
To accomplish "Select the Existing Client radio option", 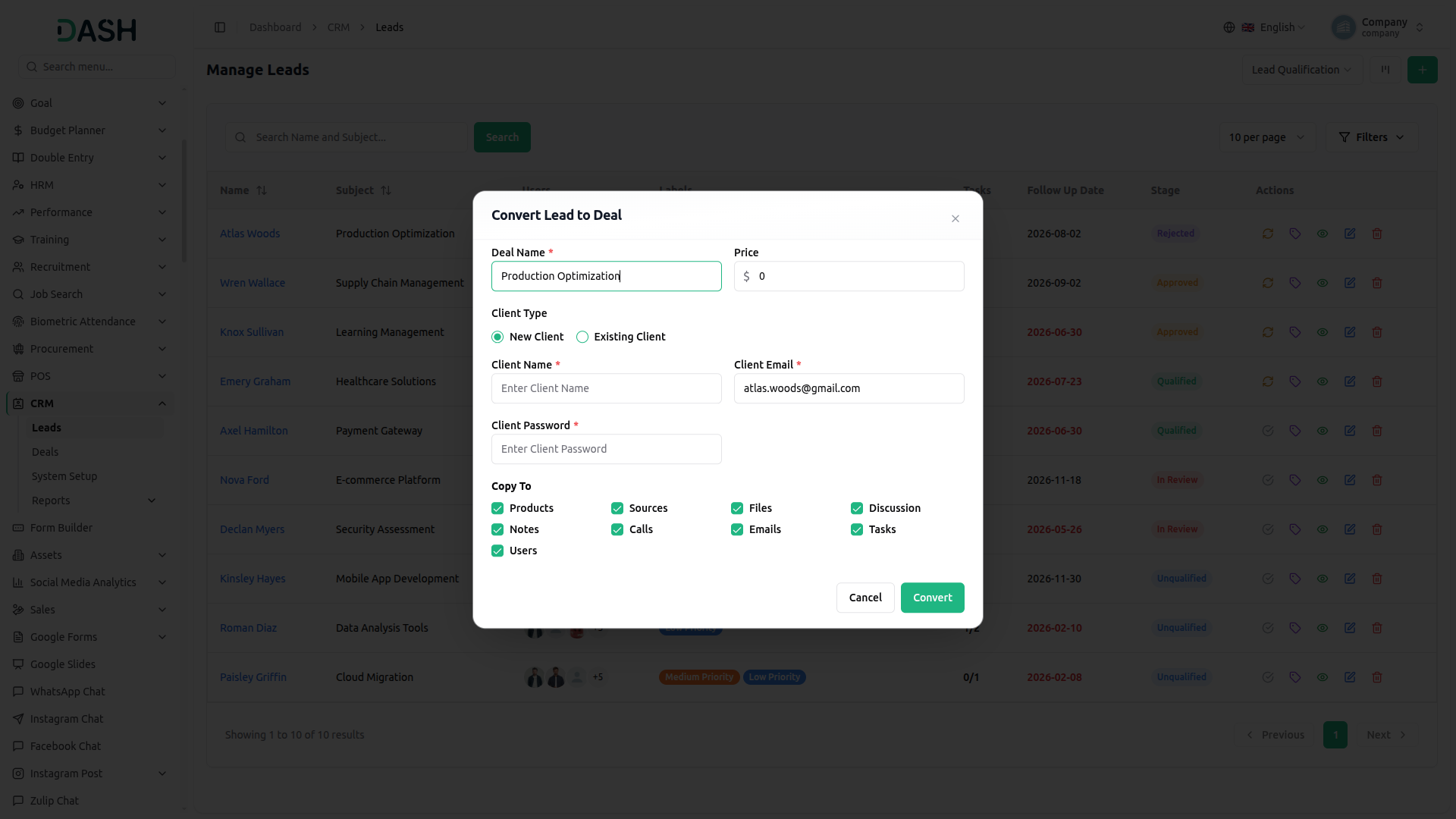I will coord(582,337).
